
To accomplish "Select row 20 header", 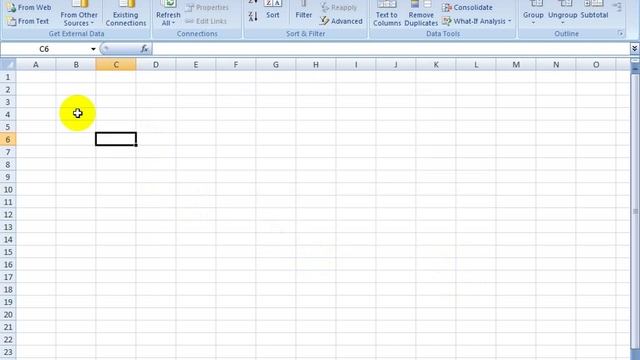I will pos(8,315).
